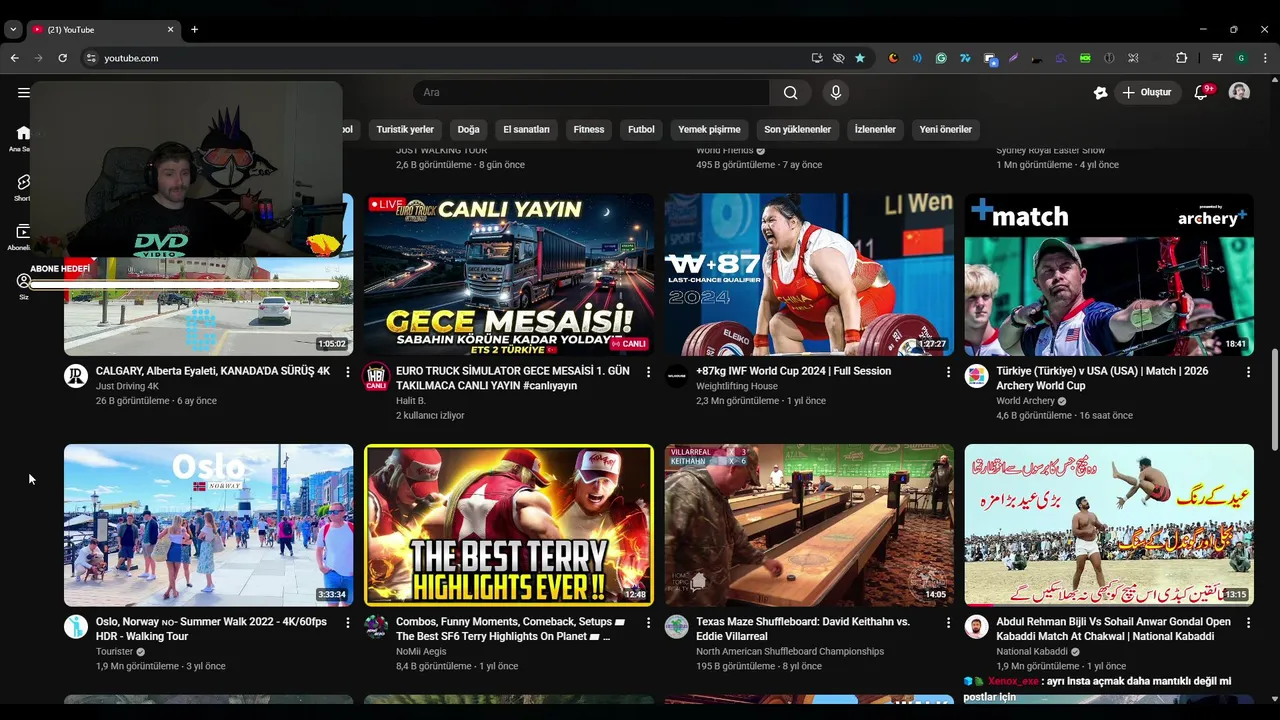1280x720 pixels.
Task: Click the sparkle icon beside Oluştur
Action: point(1100,92)
